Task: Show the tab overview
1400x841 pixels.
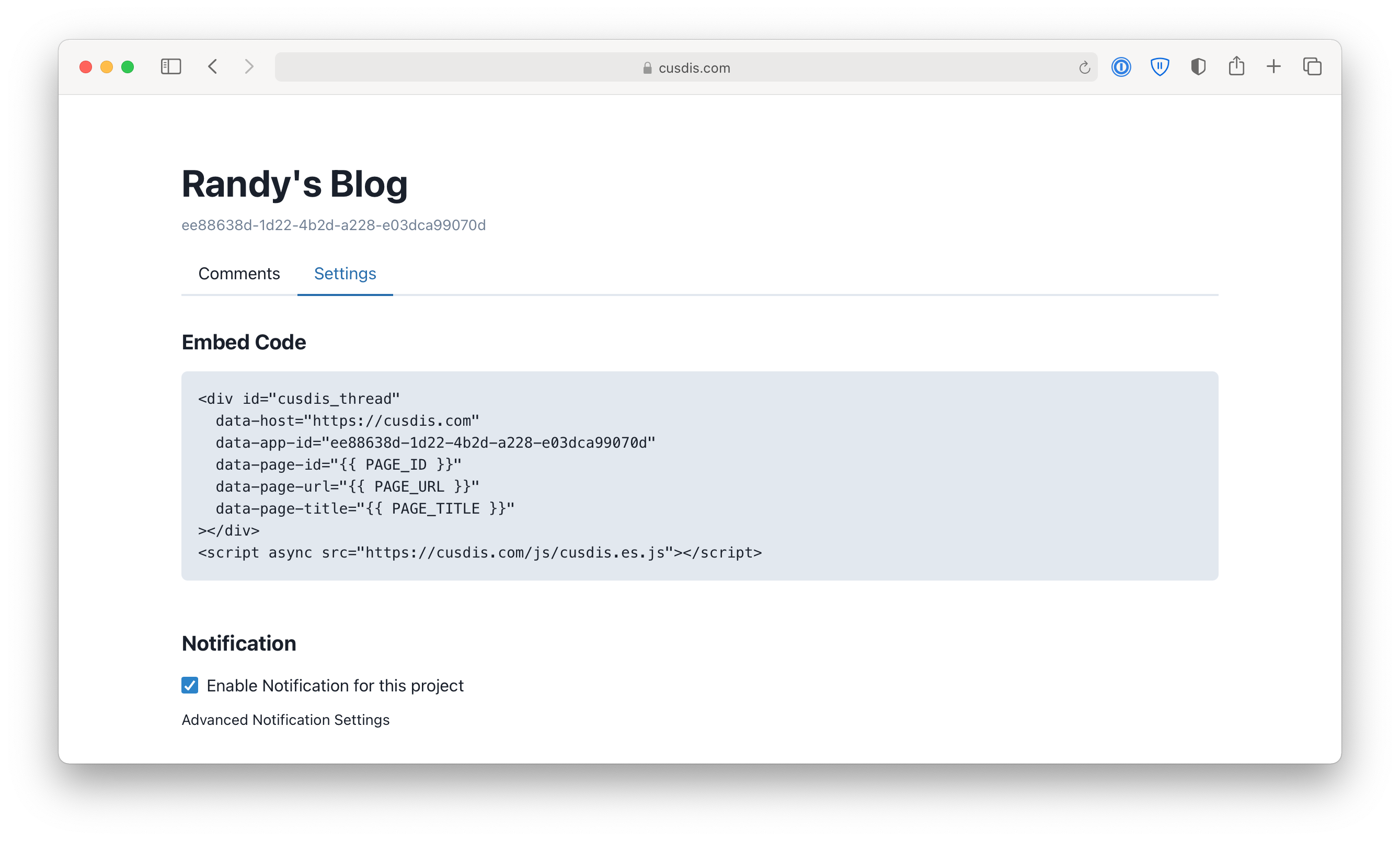Action: pyautogui.click(x=1312, y=67)
